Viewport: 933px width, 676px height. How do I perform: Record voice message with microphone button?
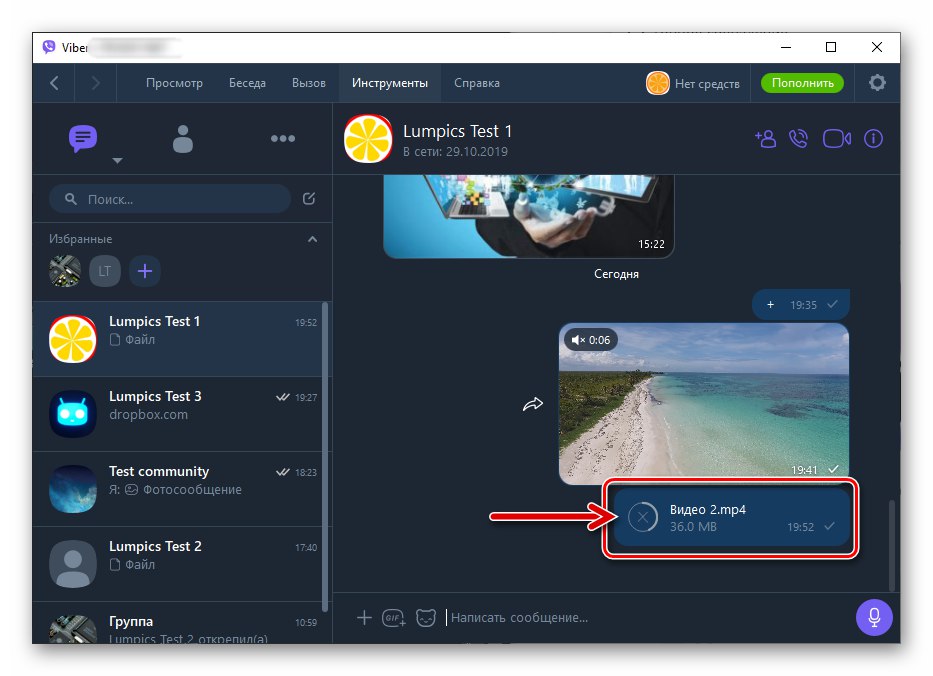(873, 617)
